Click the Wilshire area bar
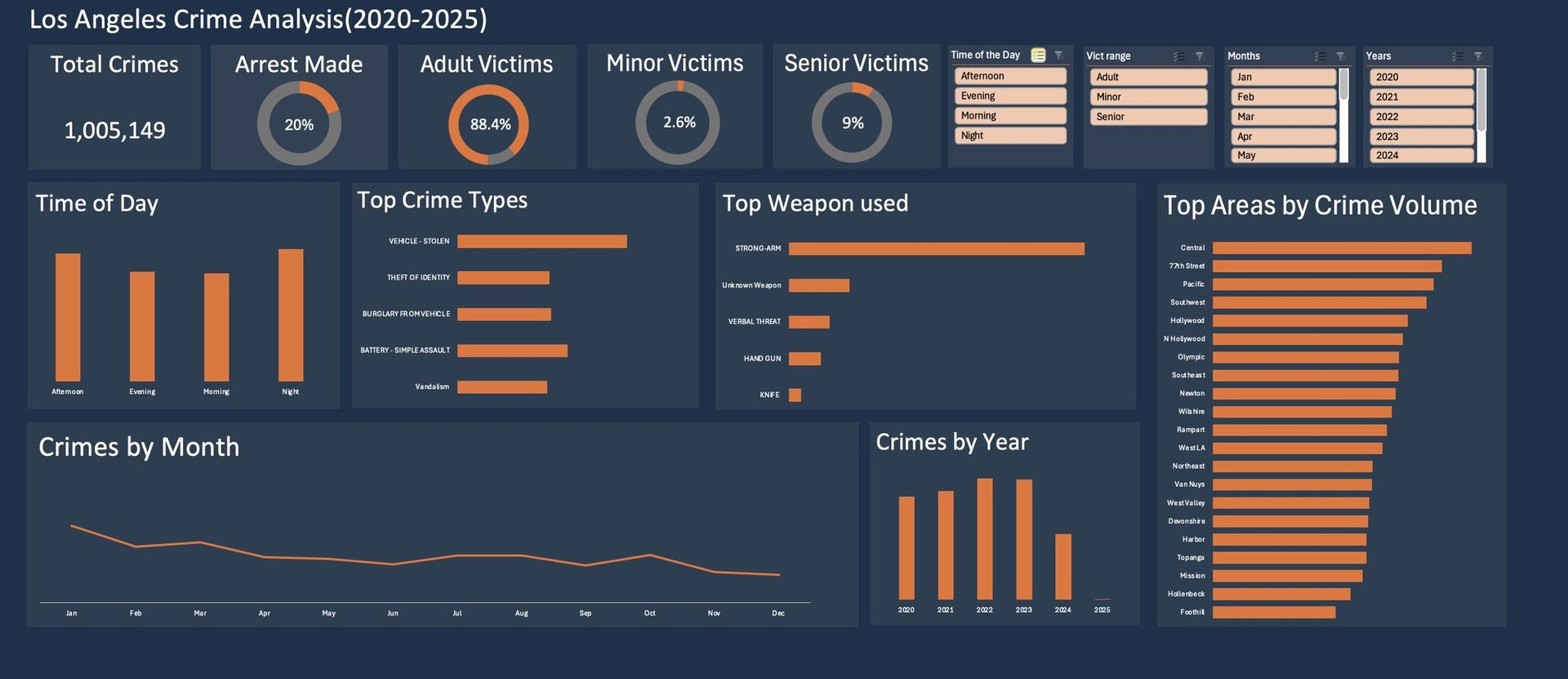Viewport: 1568px width, 679px height. 1302,412
